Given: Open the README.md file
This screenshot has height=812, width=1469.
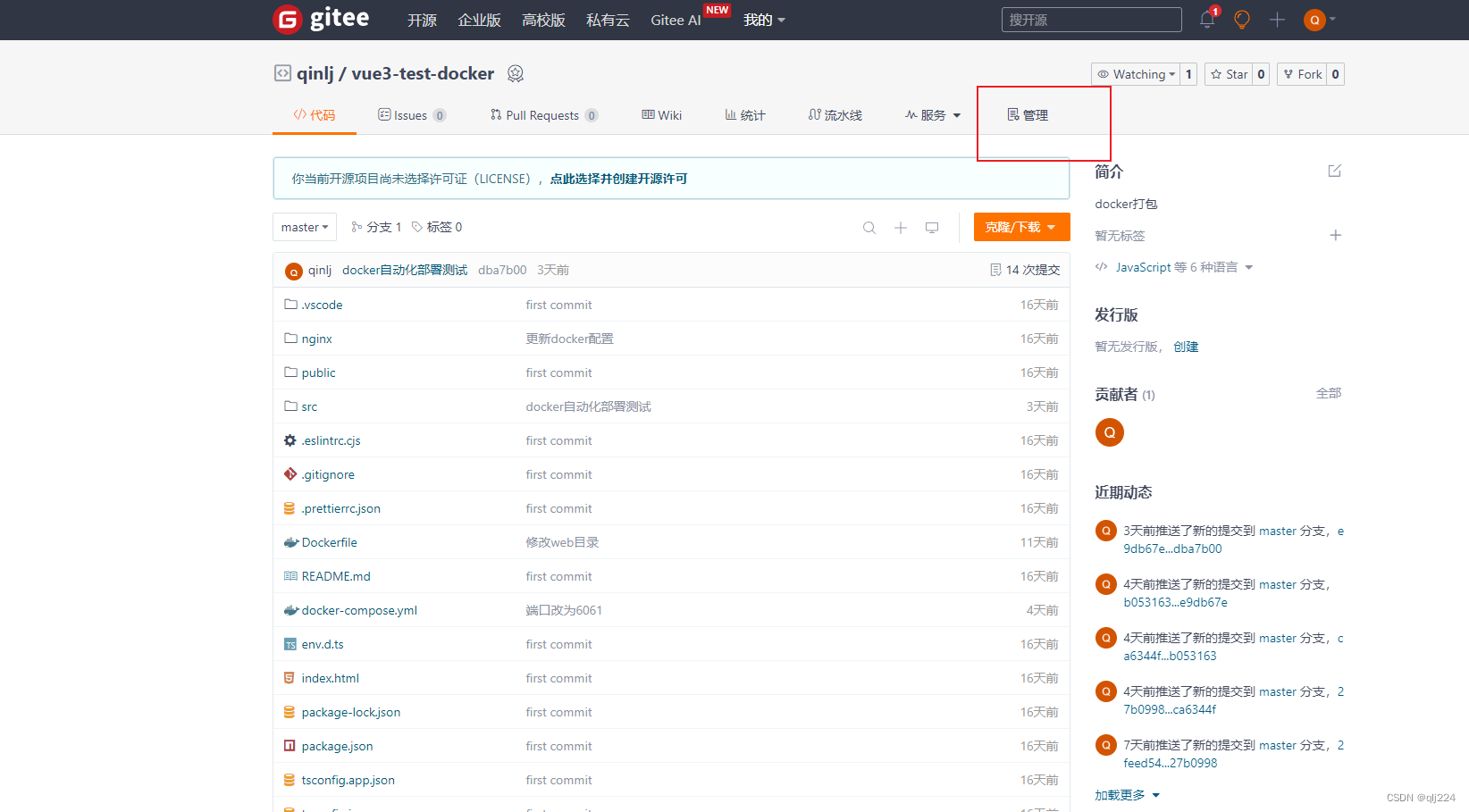Looking at the screenshot, I should (336, 576).
